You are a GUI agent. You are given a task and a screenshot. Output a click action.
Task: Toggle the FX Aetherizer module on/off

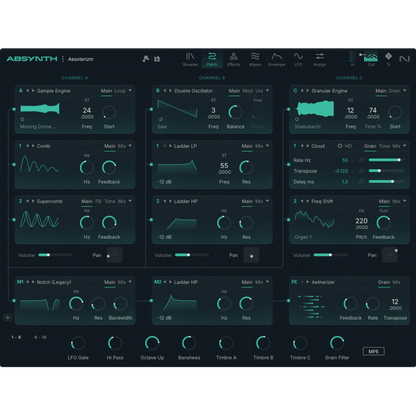point(294,282)
